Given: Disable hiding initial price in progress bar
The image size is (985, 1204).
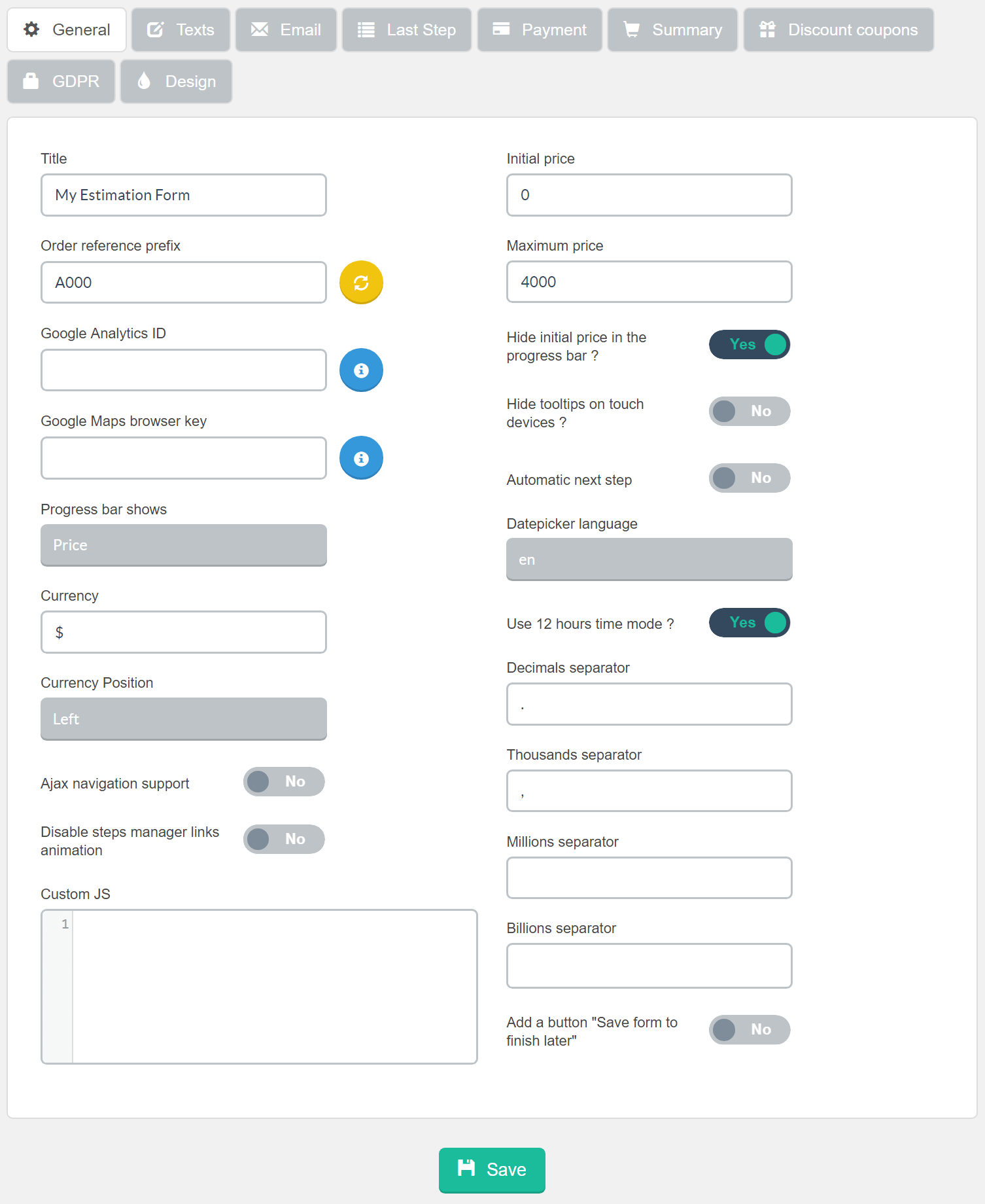Looking at the screenshot, I should pos(749,345).
